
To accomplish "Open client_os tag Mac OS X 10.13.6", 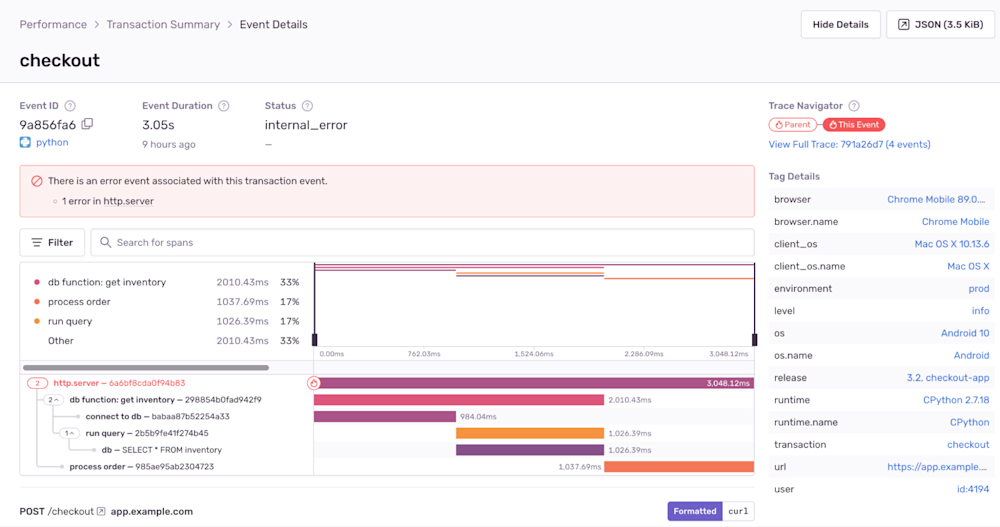I will click(x=952, y=244).
